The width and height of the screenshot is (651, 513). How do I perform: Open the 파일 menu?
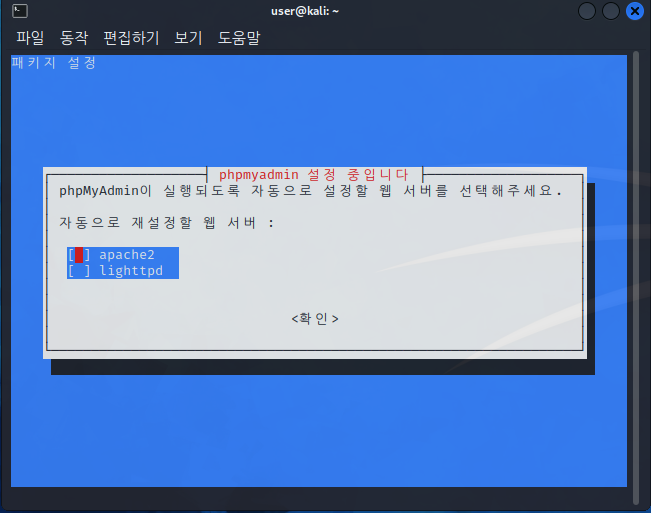tap(30, 38)
